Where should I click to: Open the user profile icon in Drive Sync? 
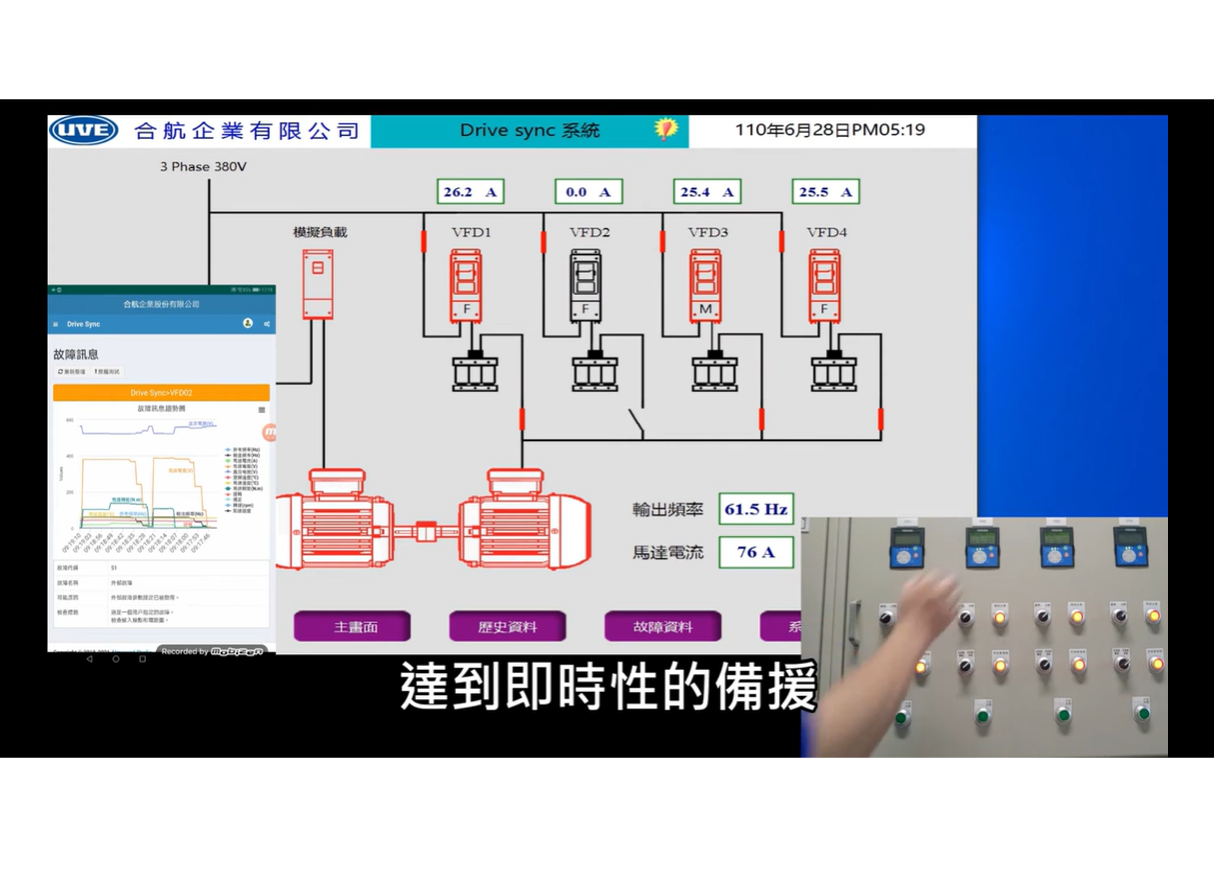[247, 324]
